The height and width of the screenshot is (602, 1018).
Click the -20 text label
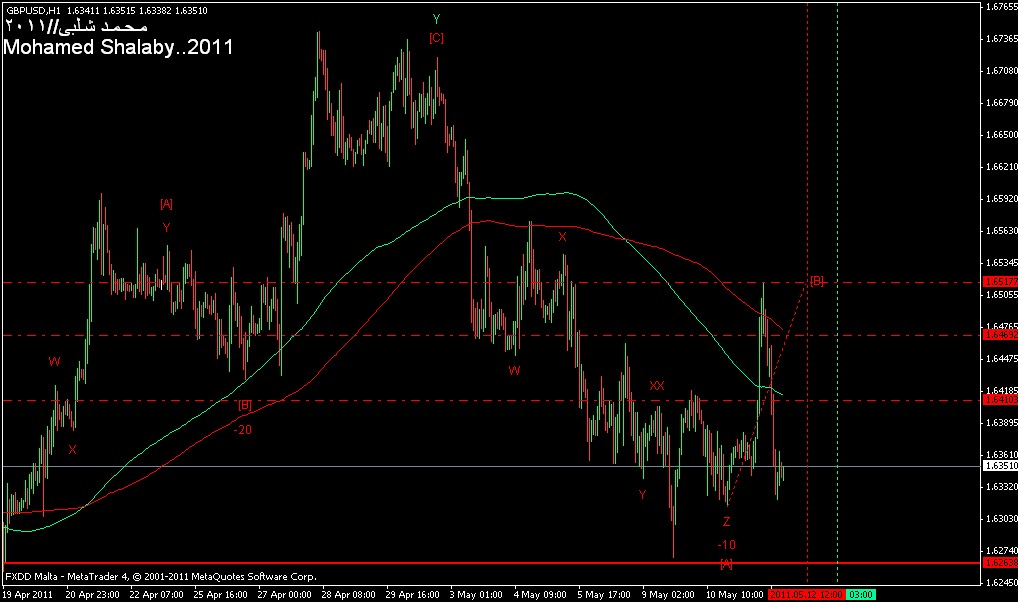click(x=242, y=429)
